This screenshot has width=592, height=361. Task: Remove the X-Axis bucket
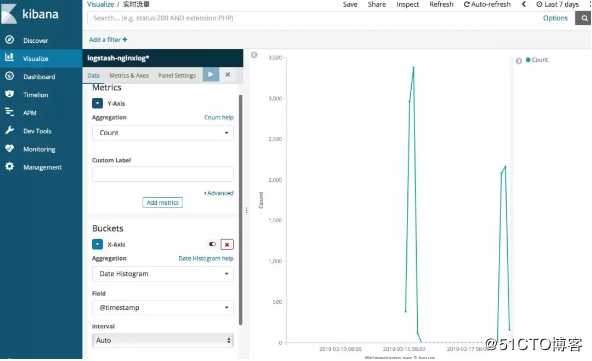click(227, 245)
